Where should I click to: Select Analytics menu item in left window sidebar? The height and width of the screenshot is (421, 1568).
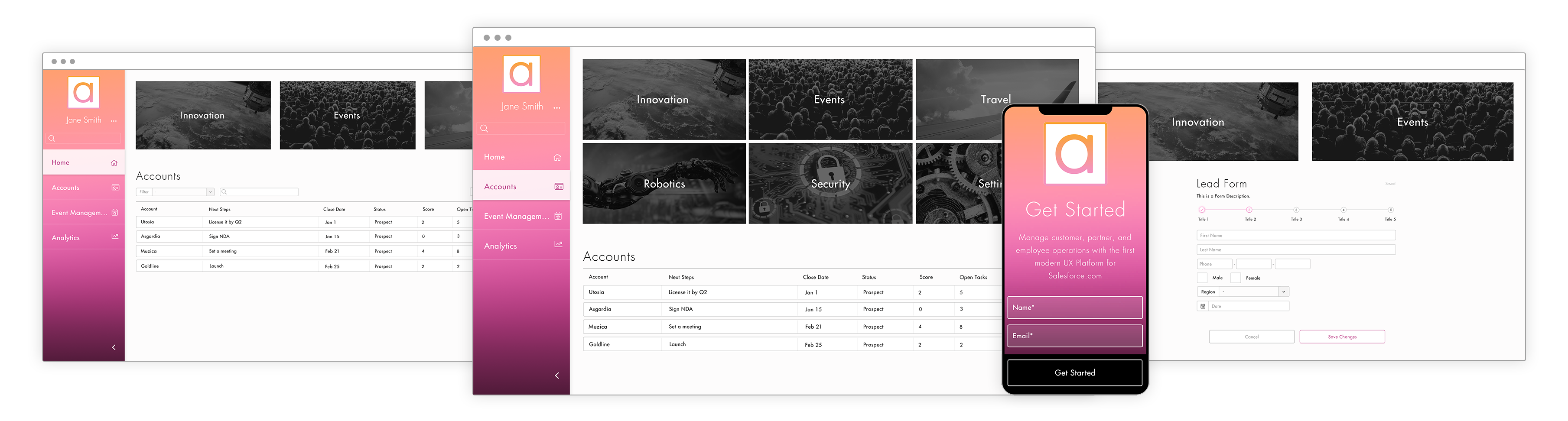coord(84,237)
